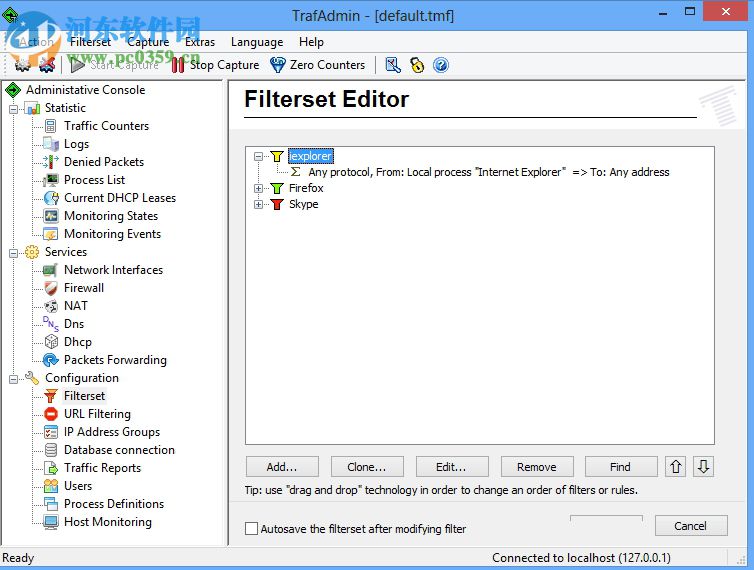
Task: Click the lock toolbar icon
Action: (417, 65)
